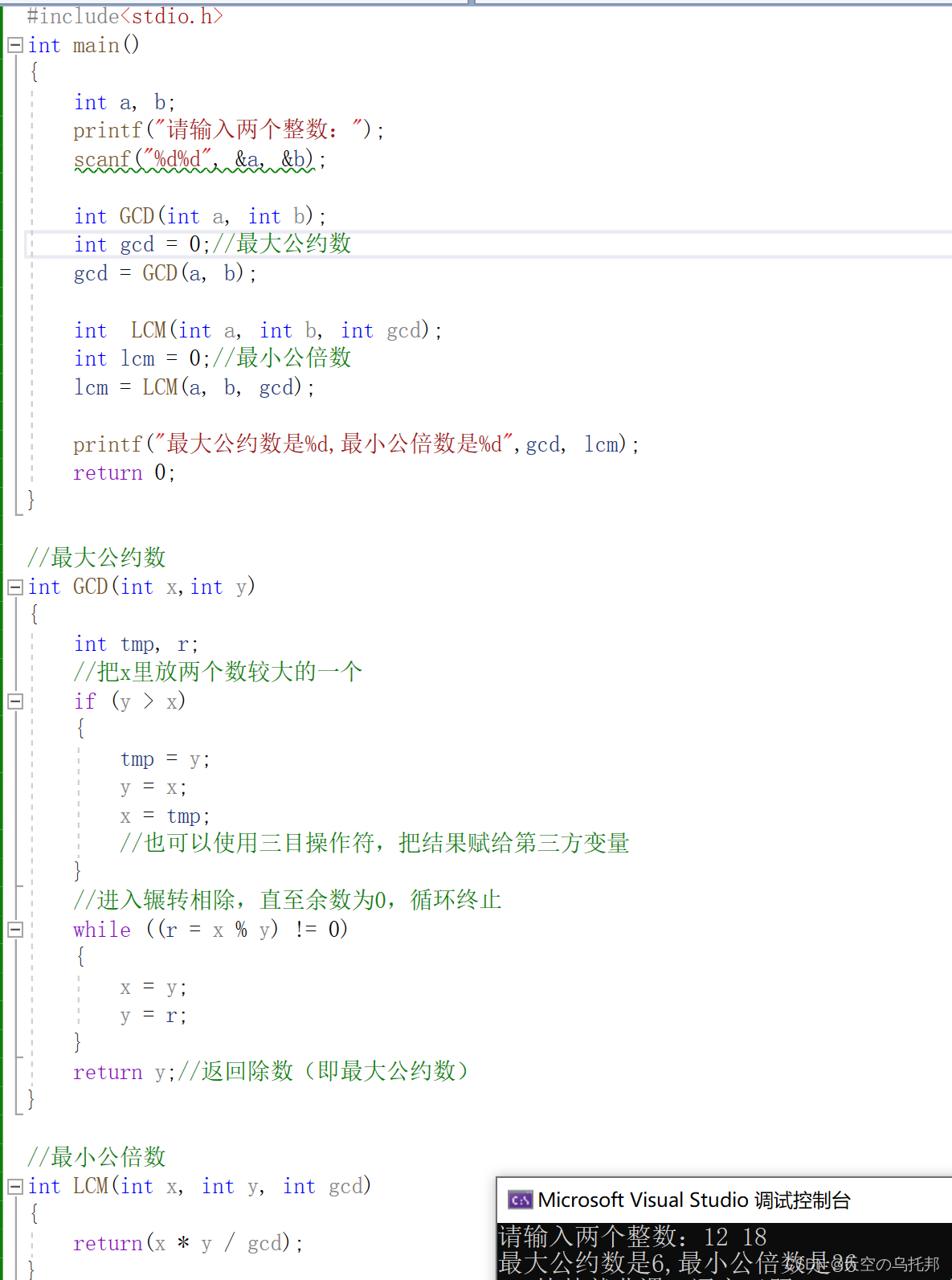The width and height of the screenshot is (952, 1280).
Task: Click the line 'int a, b;'
Action: (125, 103)
